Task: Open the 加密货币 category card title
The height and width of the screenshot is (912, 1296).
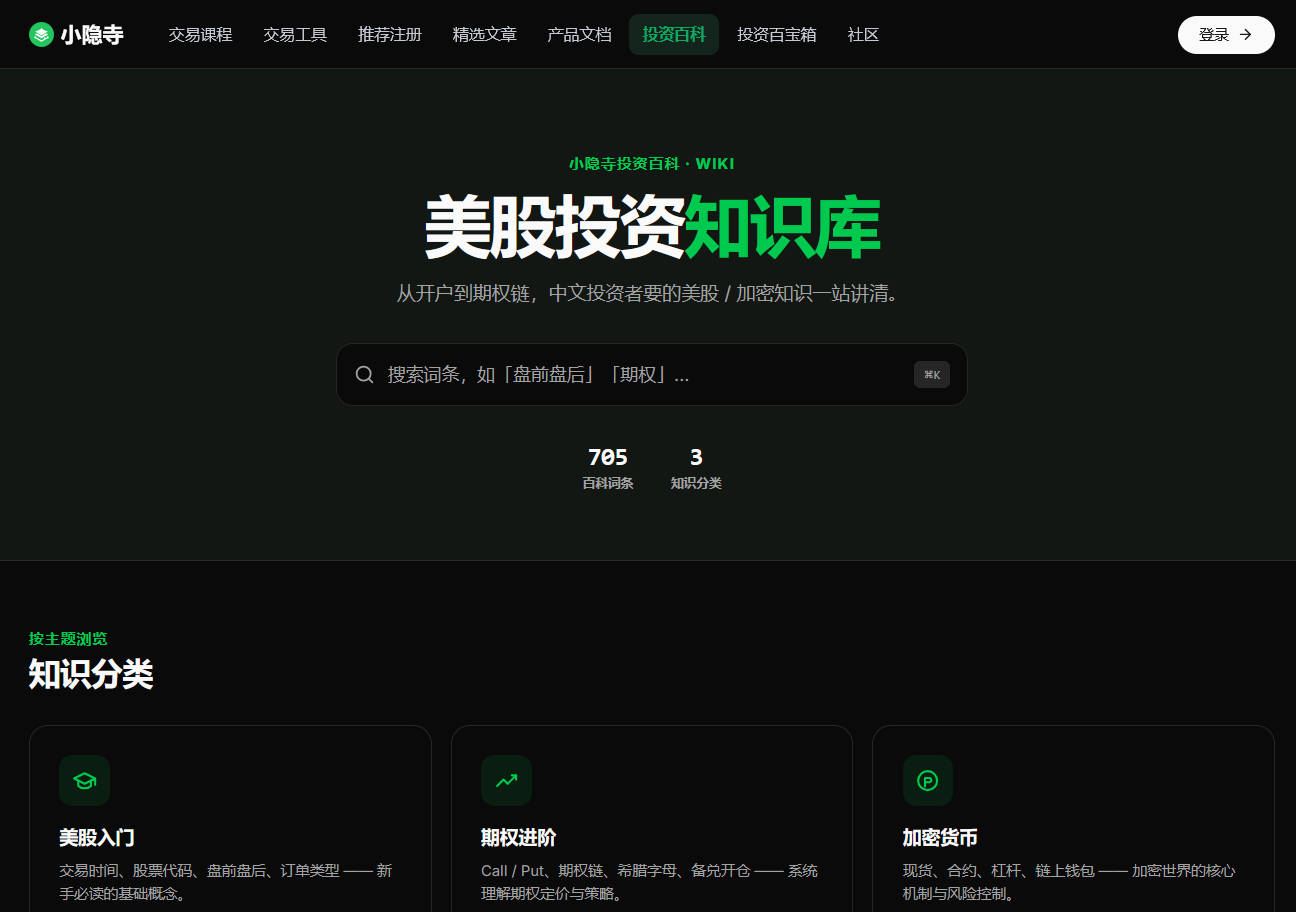Action: pos(940,838)
